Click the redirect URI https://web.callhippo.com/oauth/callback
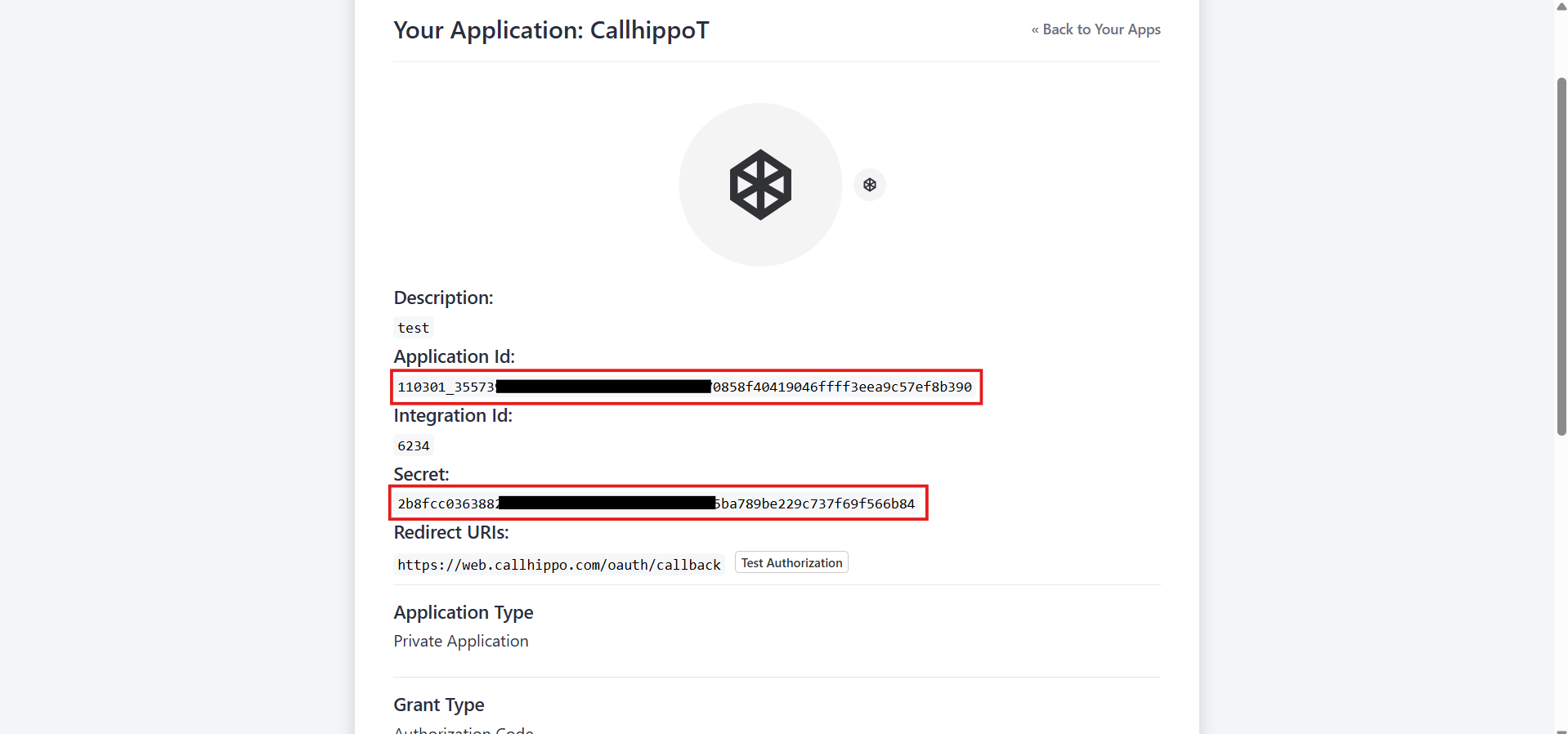Image resolution: width=1568 pixels, height=734 pixels. click(559, 565)
